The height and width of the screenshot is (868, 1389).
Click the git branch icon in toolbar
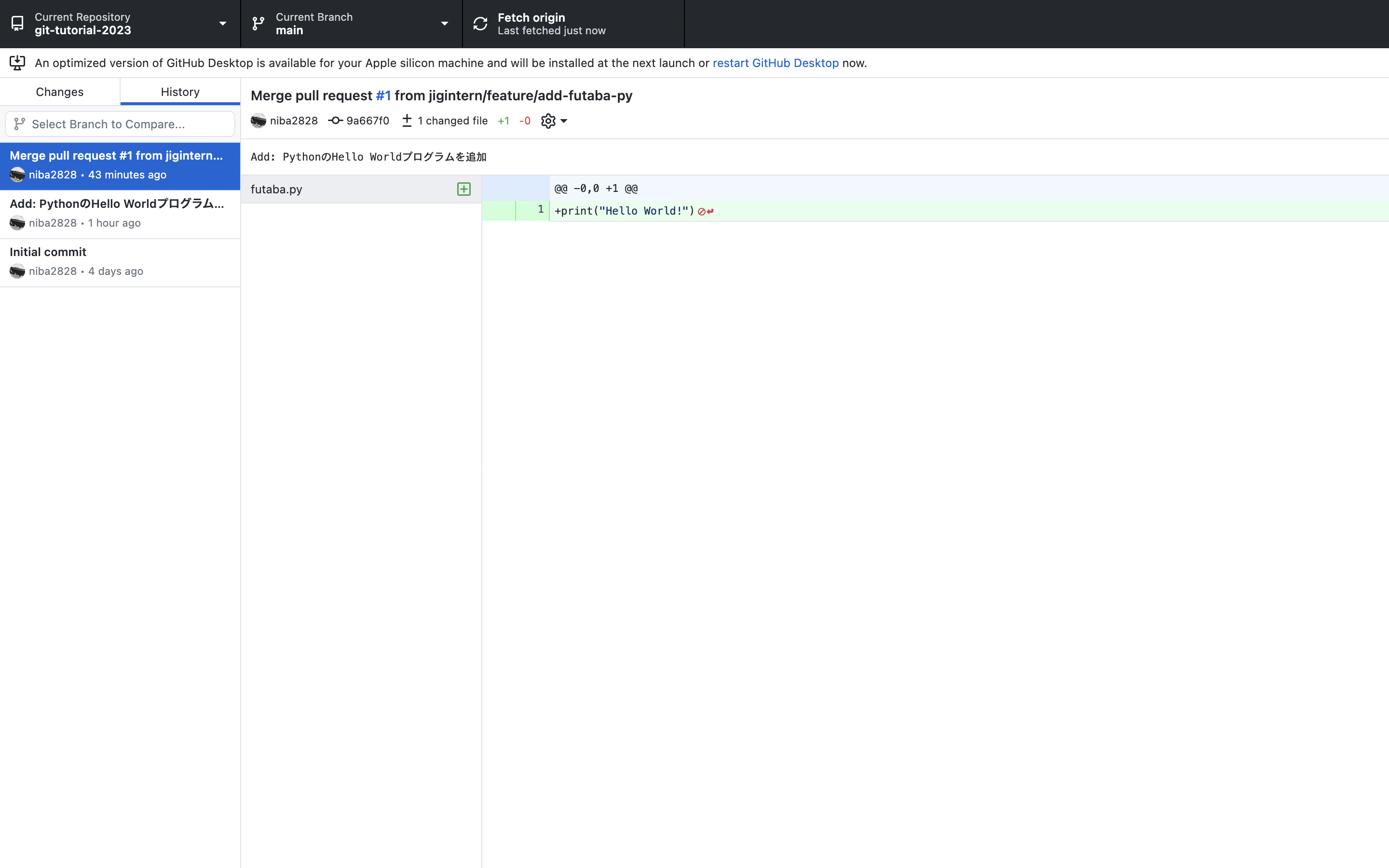coord(259,24)
